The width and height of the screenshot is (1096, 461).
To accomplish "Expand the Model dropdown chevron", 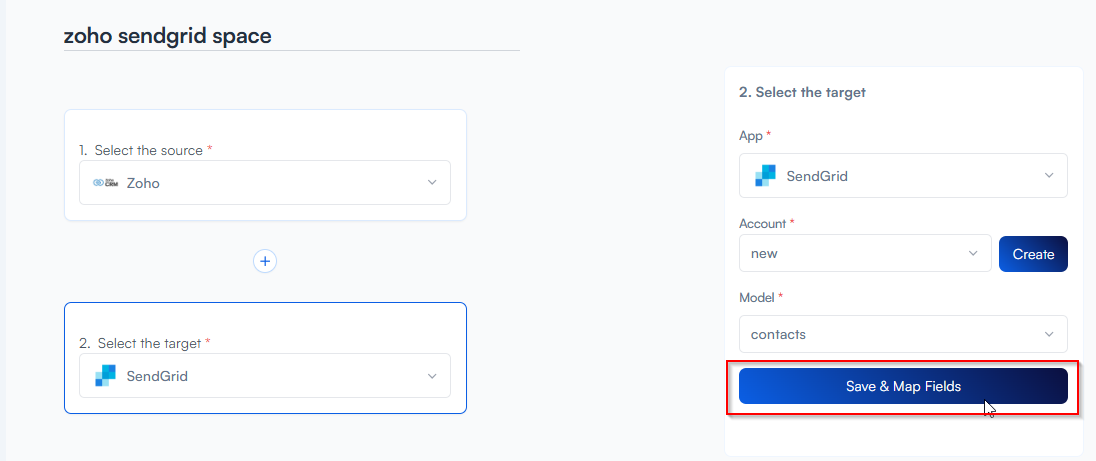I will click(x=1049, y=334).
